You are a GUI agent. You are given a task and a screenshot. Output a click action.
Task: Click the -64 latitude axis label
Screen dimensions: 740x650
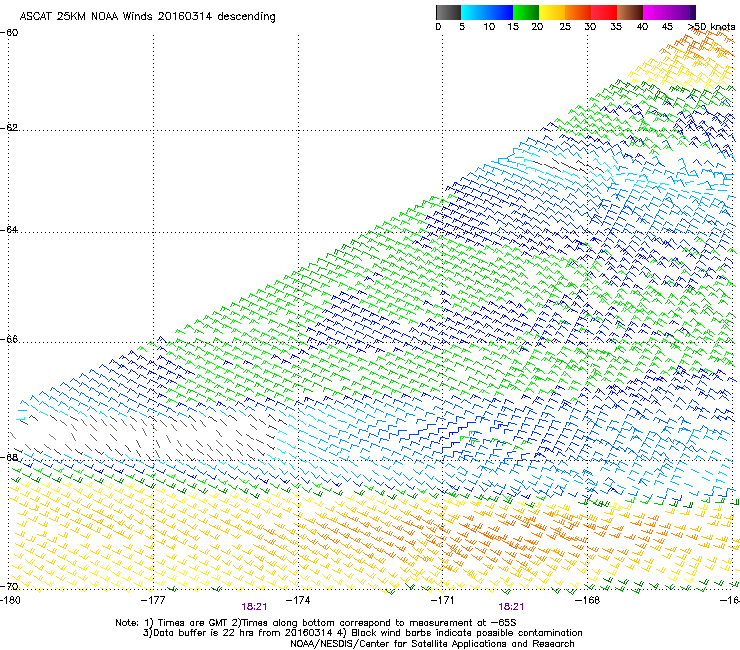point(9,230)
